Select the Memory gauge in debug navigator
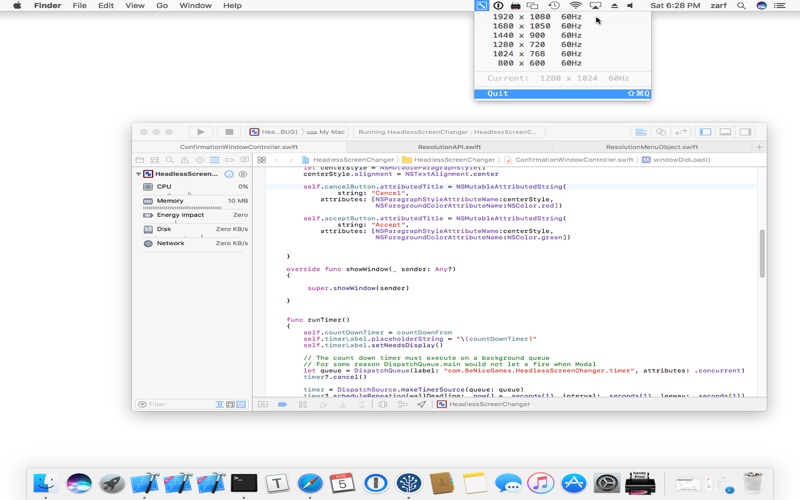Image resolution: width=800 pixels, height=500 pixels. (x=170, y=201)
